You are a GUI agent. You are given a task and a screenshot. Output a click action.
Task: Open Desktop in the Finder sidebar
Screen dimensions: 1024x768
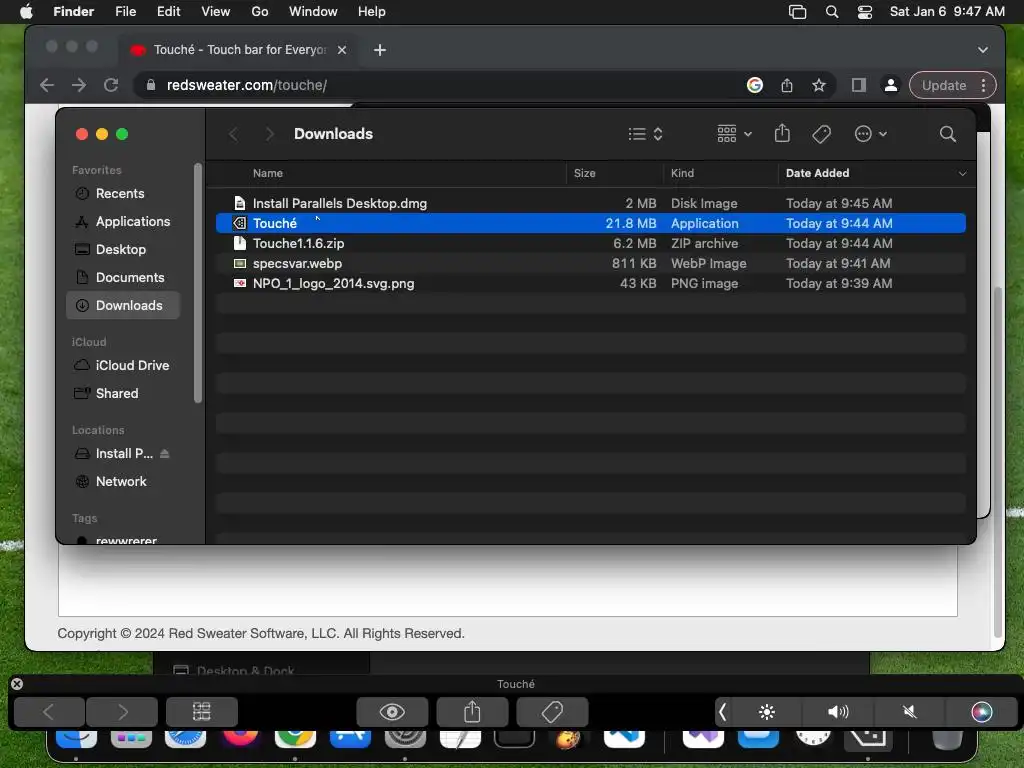click(x=120, y=249)
